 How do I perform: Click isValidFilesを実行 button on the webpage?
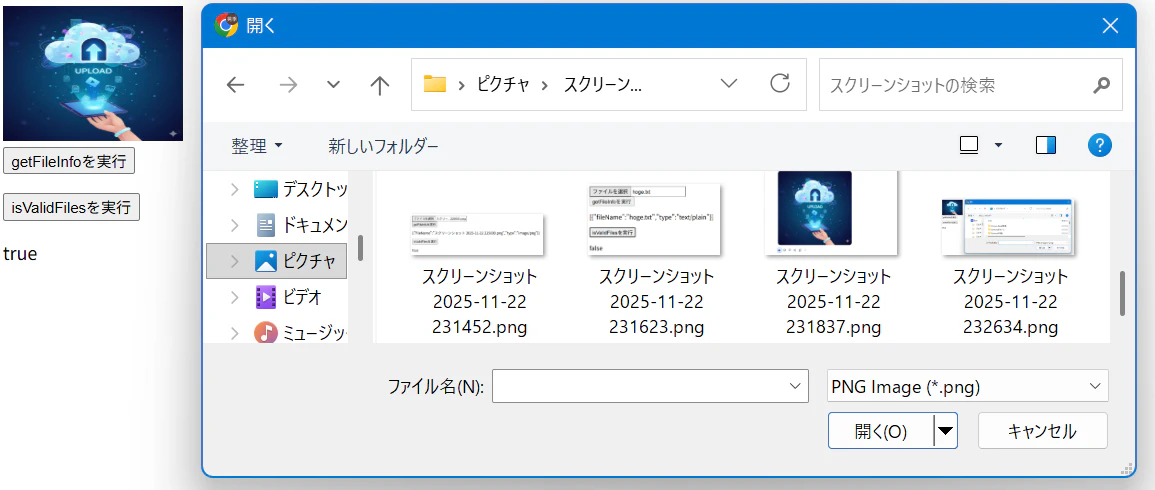point(71,207)
